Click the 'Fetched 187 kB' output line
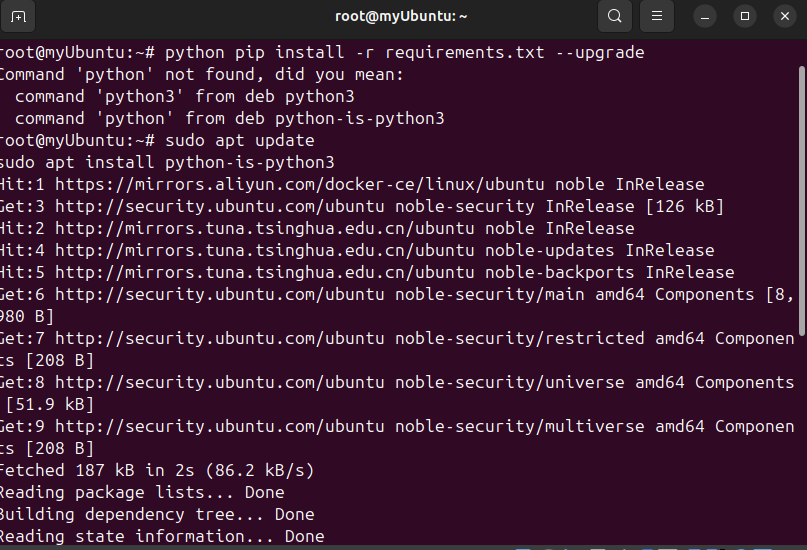The height and width of the screenshot is (550, 807). tap(156, 470)
